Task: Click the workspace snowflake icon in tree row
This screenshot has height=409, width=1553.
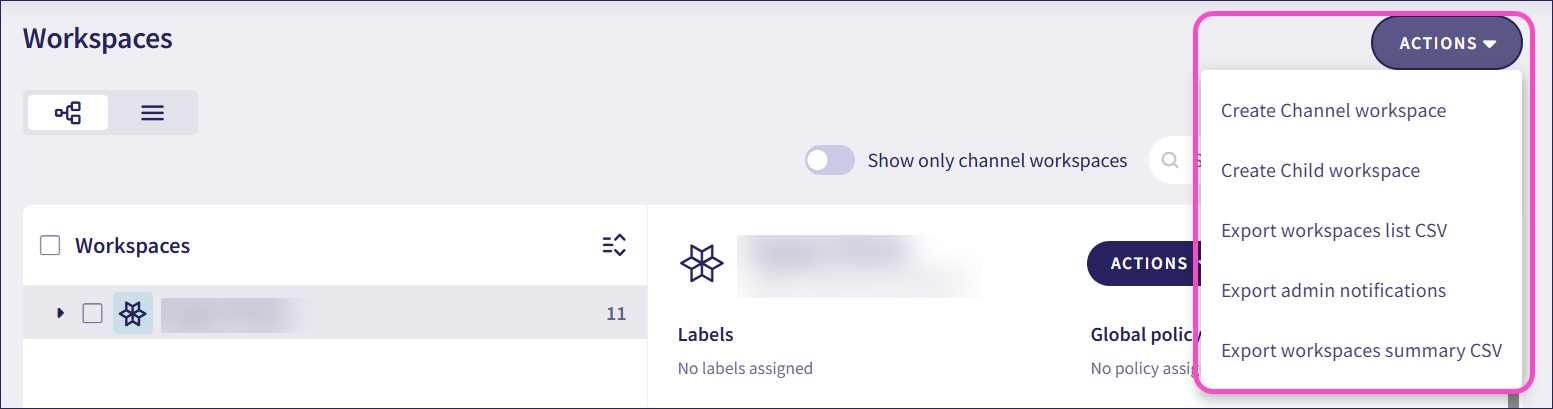Action: point(132,313)
